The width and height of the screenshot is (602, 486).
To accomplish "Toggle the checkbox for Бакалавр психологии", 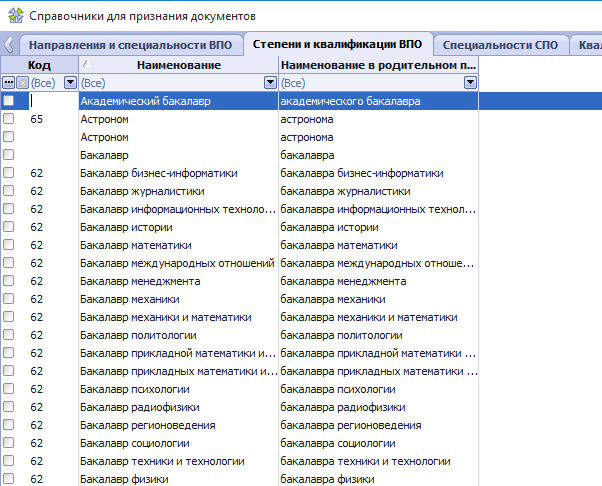I will [x=9, y=389].
